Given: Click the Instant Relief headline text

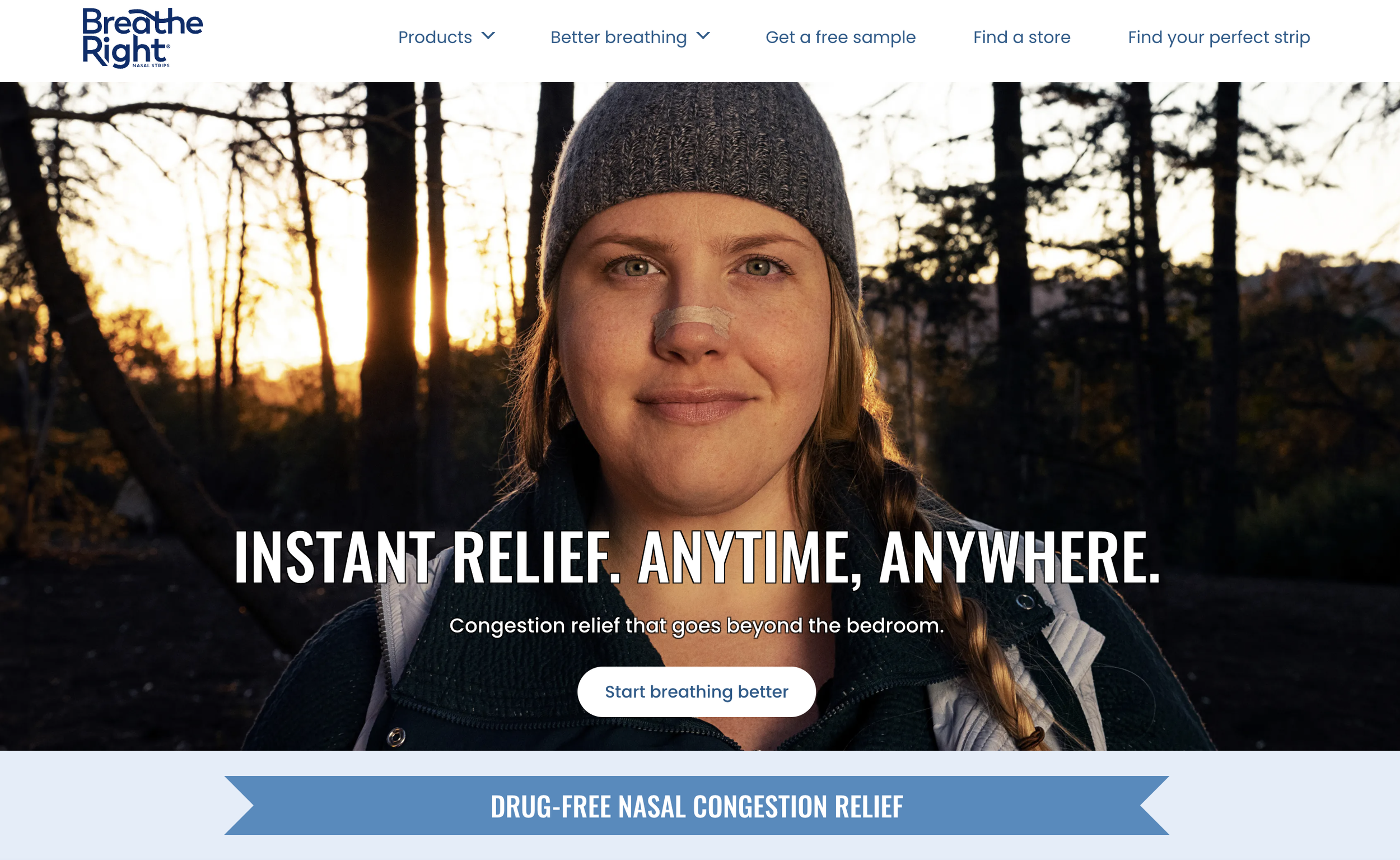Looking at the screenshot, I should tap(697, 557).
